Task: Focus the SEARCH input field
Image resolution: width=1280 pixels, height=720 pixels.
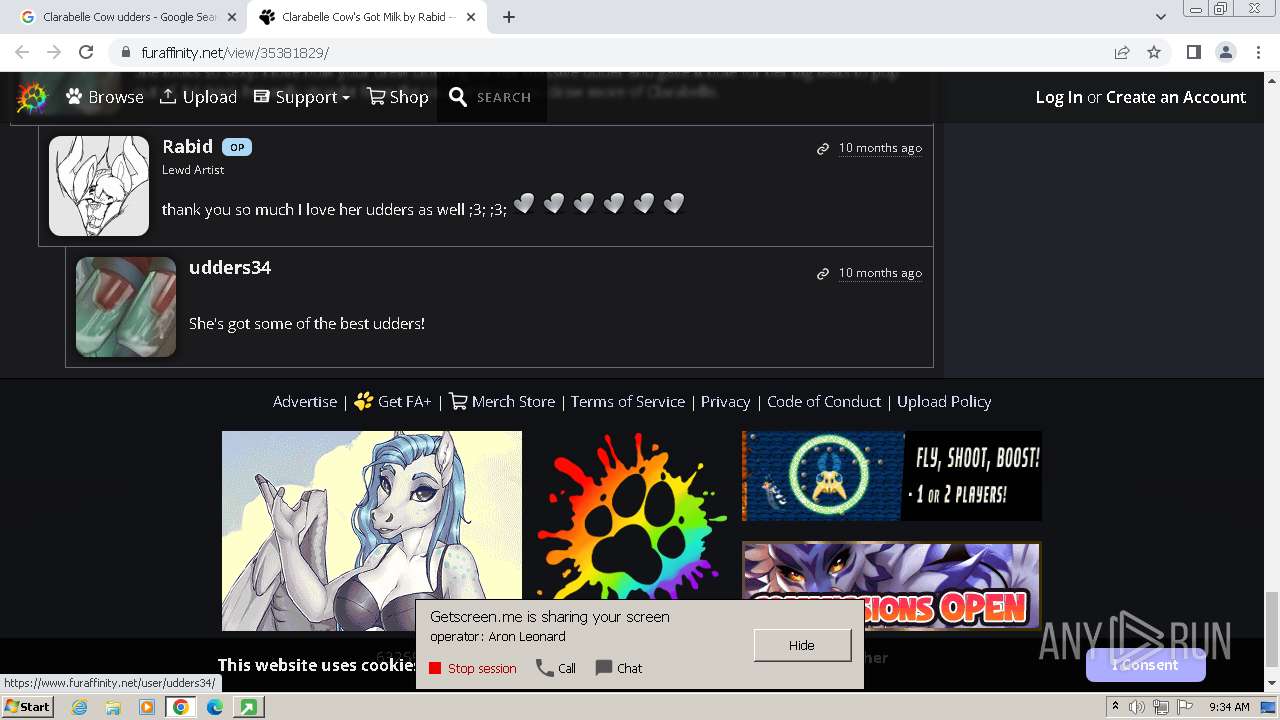Action: coord(504,97)
